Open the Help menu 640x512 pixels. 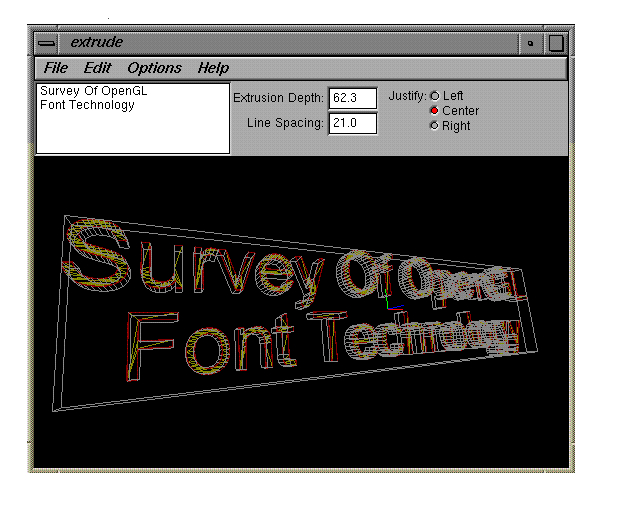[213, 68]
